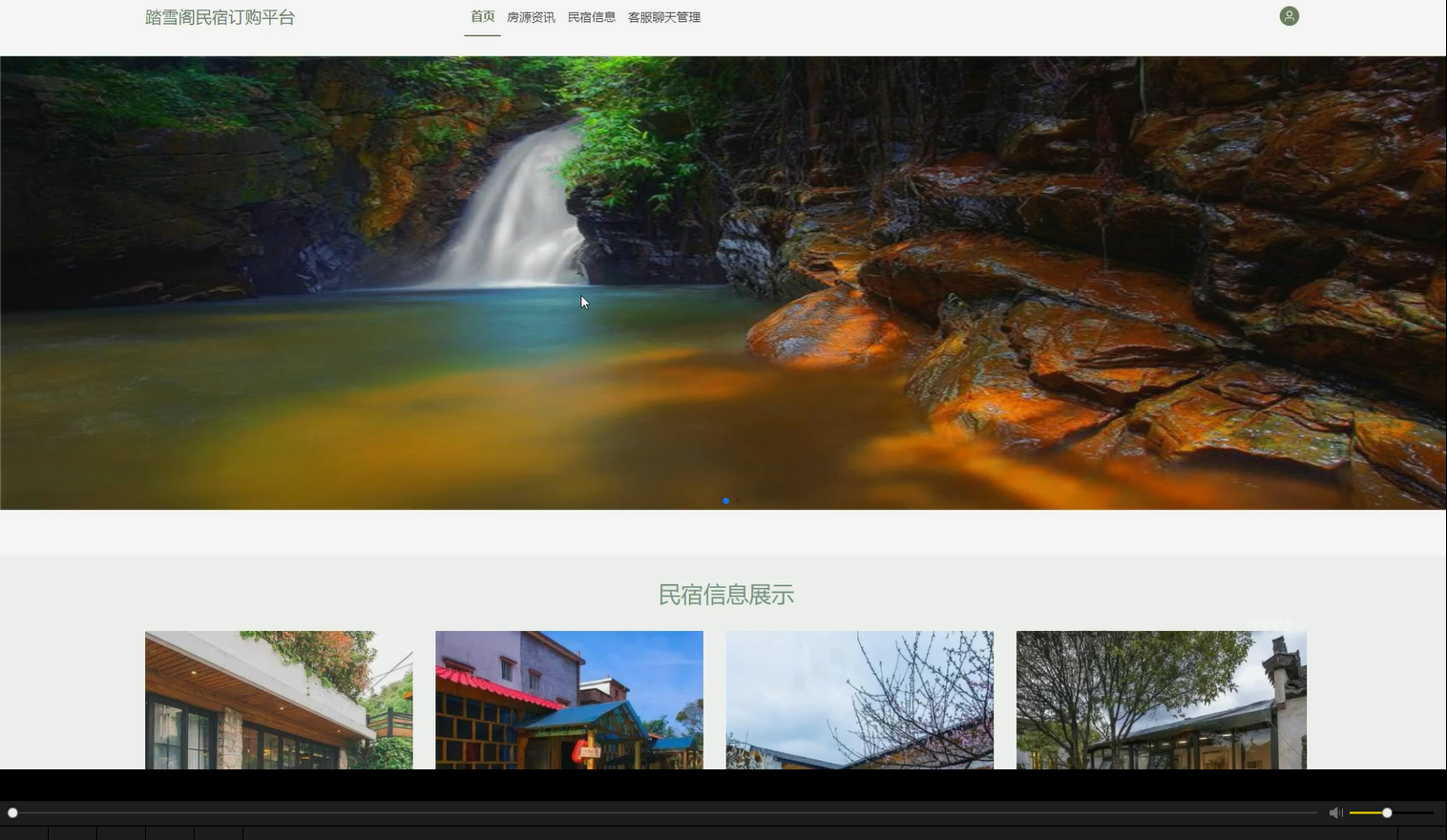Click the underlined active 首页 link
1447x840 pixels.
482,16
